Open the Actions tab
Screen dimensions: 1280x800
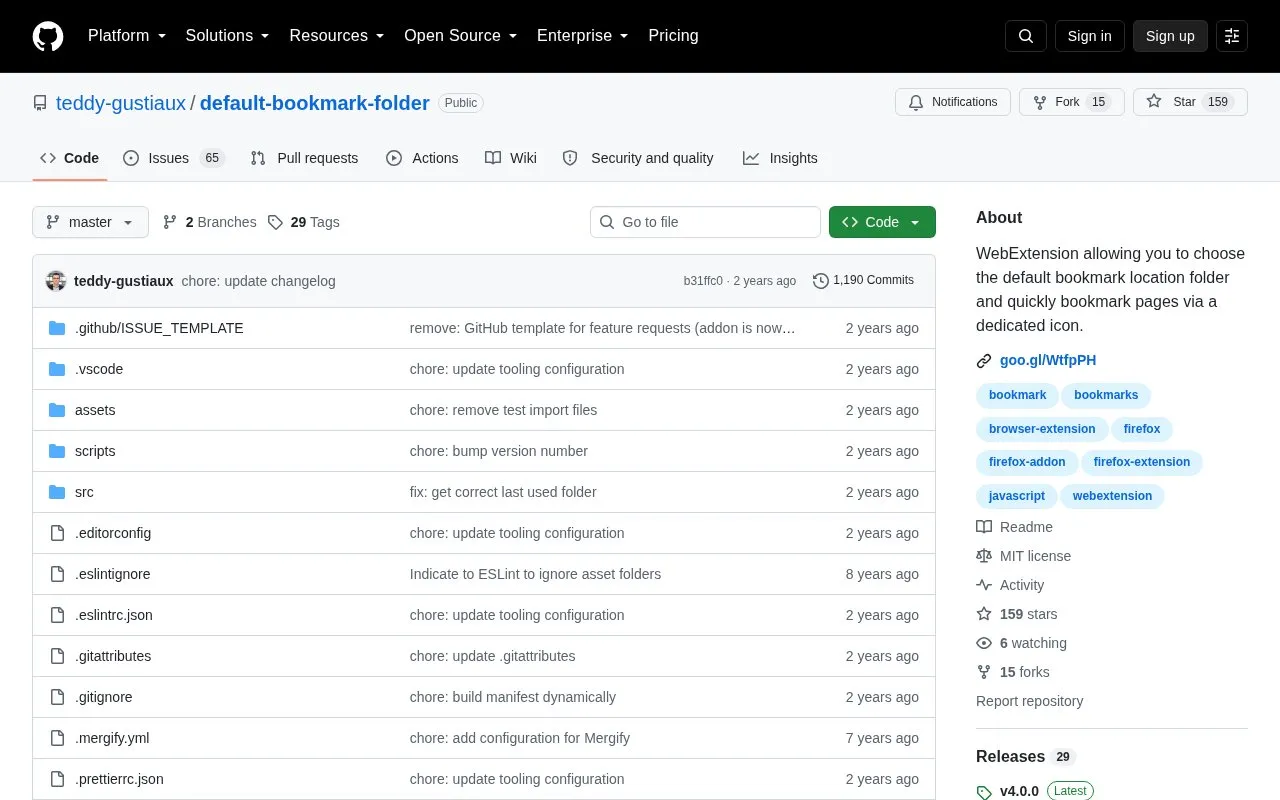[x=422, y=158]
